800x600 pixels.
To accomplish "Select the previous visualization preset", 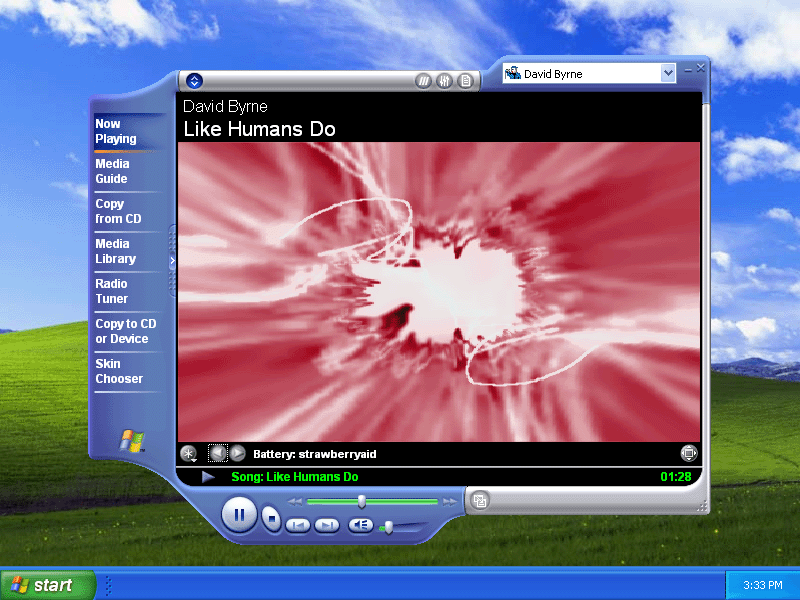I will tap(218, 454).
